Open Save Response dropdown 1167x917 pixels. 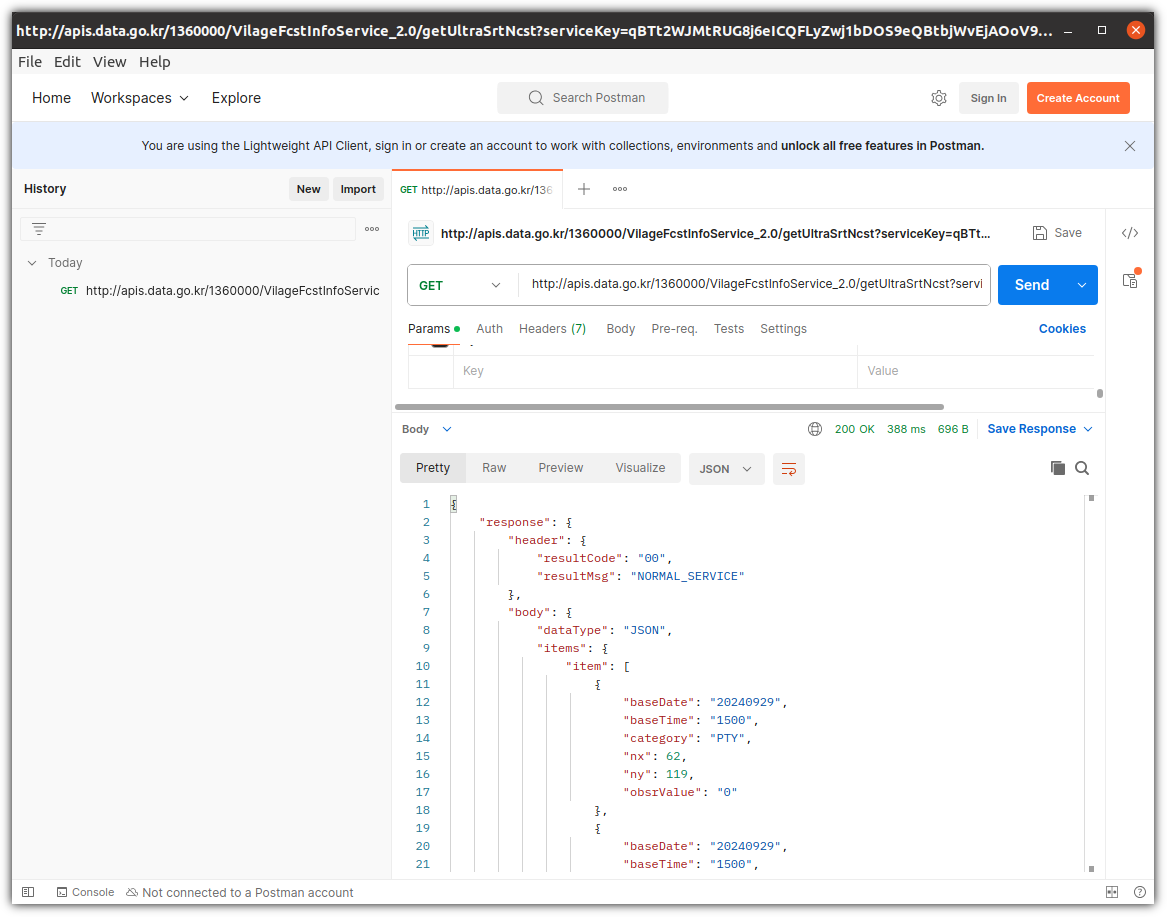1040,429
